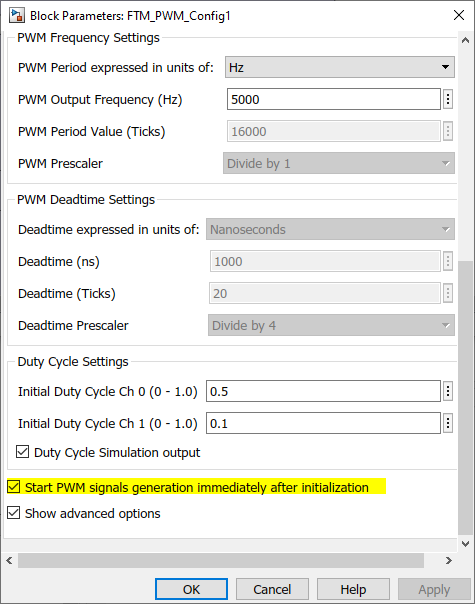Open options menu beside Initial Duty Cycle Ch 0
The height and width of the screenshot is (604, 475).
pos(448,391)
